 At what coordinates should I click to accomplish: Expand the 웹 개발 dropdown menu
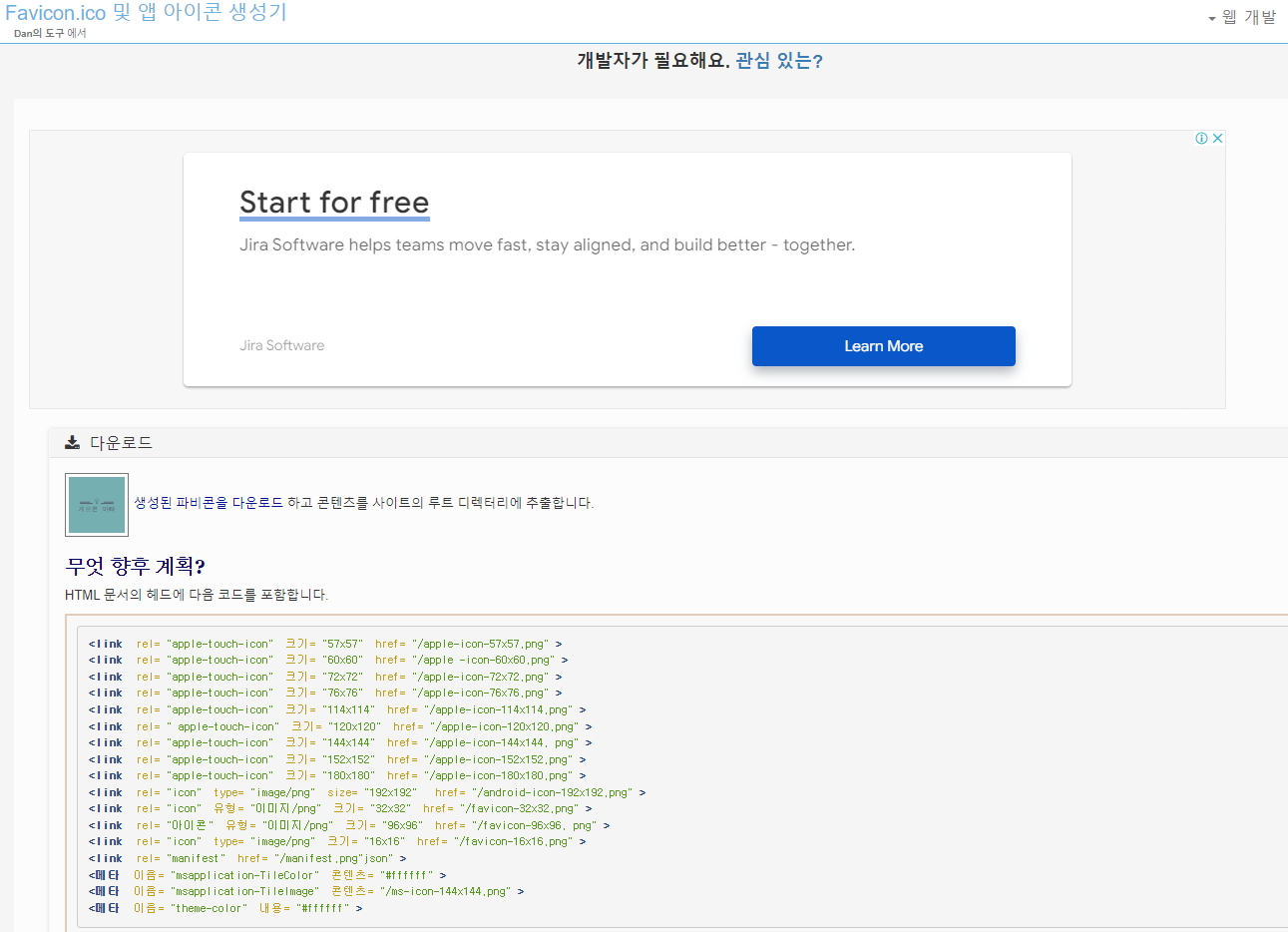[x=1242, y=17]
